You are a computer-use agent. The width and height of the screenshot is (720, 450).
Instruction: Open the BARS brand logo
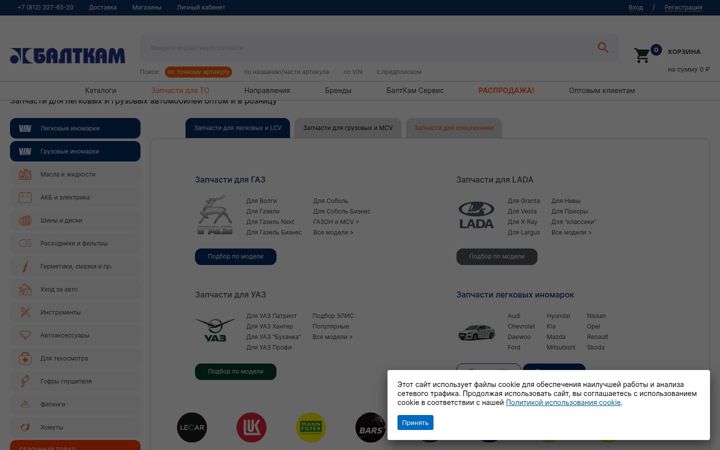click(371, 428)
